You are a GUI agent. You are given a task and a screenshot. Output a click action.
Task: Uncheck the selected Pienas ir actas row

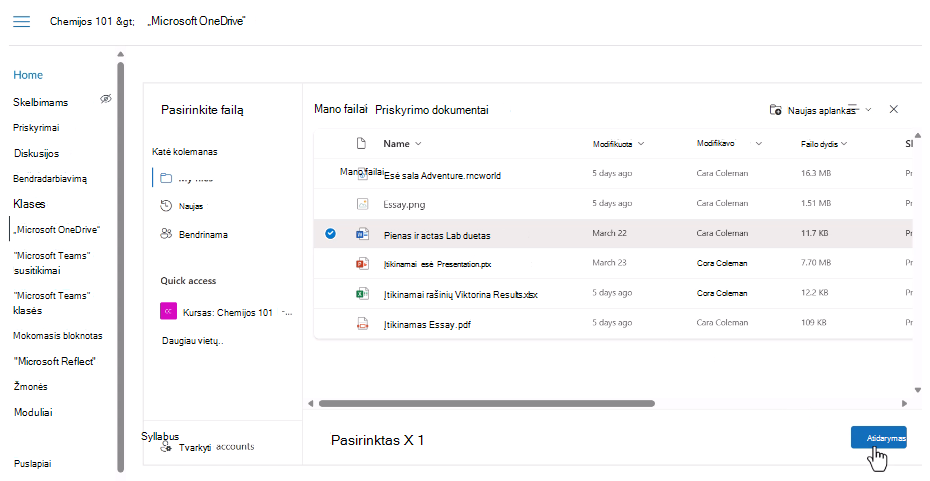coord(330,234)
